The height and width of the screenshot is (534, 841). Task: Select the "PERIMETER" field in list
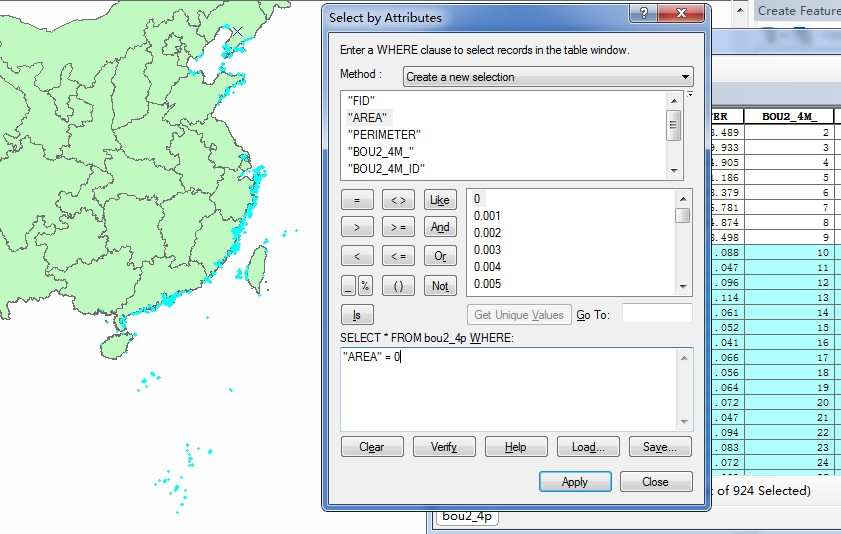(x=384, y=135)
